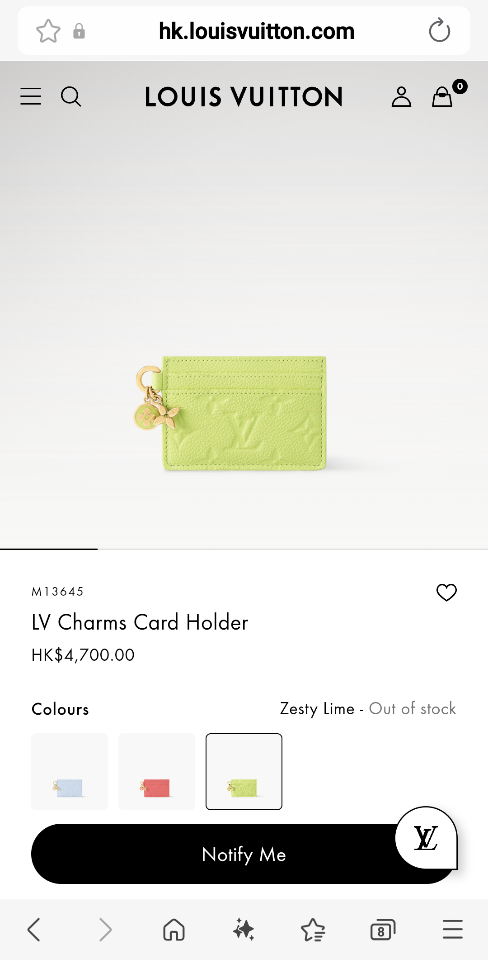
Task: Open the LV chat assistant bubble
Action: pos(426,838)
